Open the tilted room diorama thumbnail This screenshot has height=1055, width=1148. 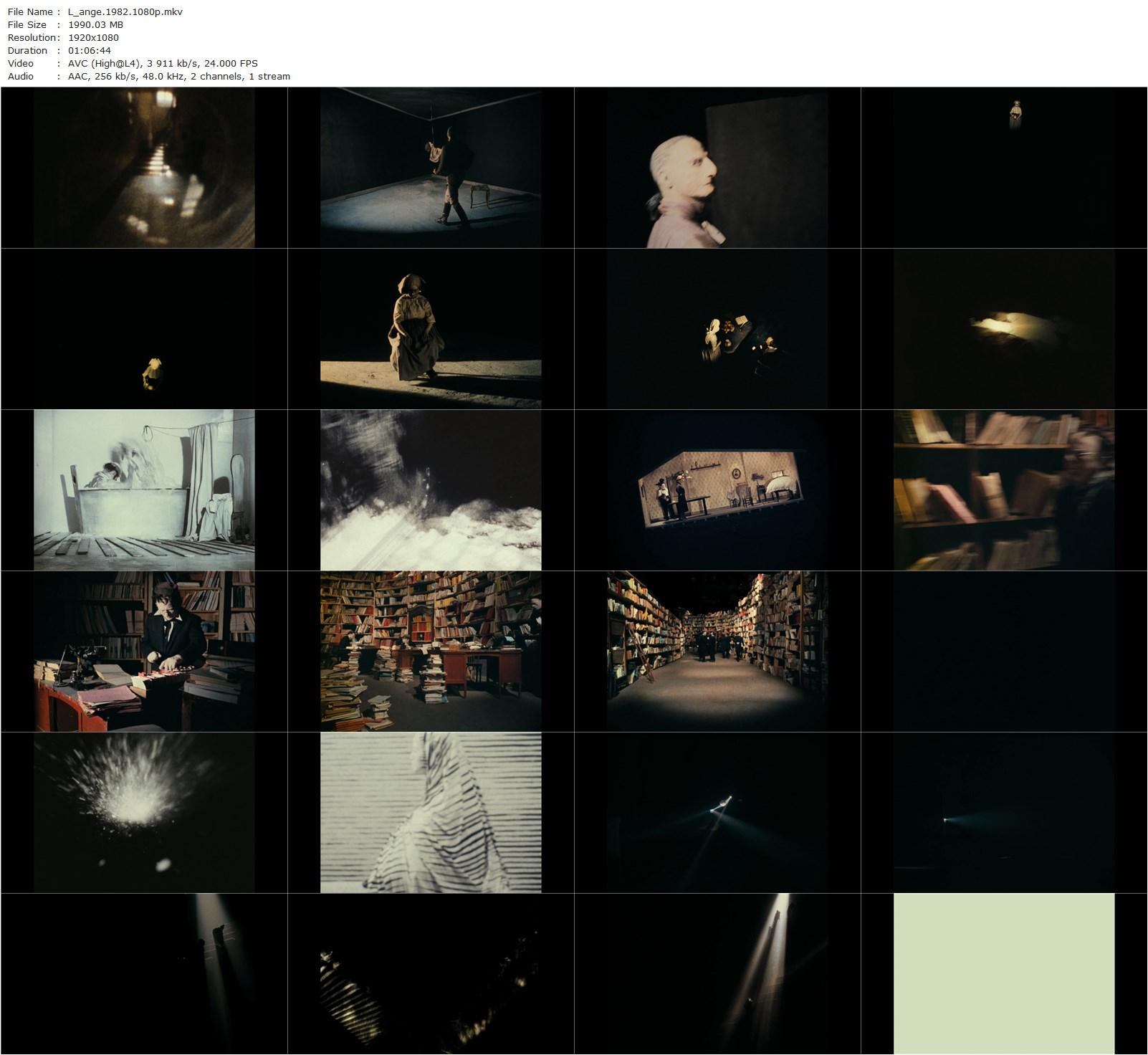[717, 490]
